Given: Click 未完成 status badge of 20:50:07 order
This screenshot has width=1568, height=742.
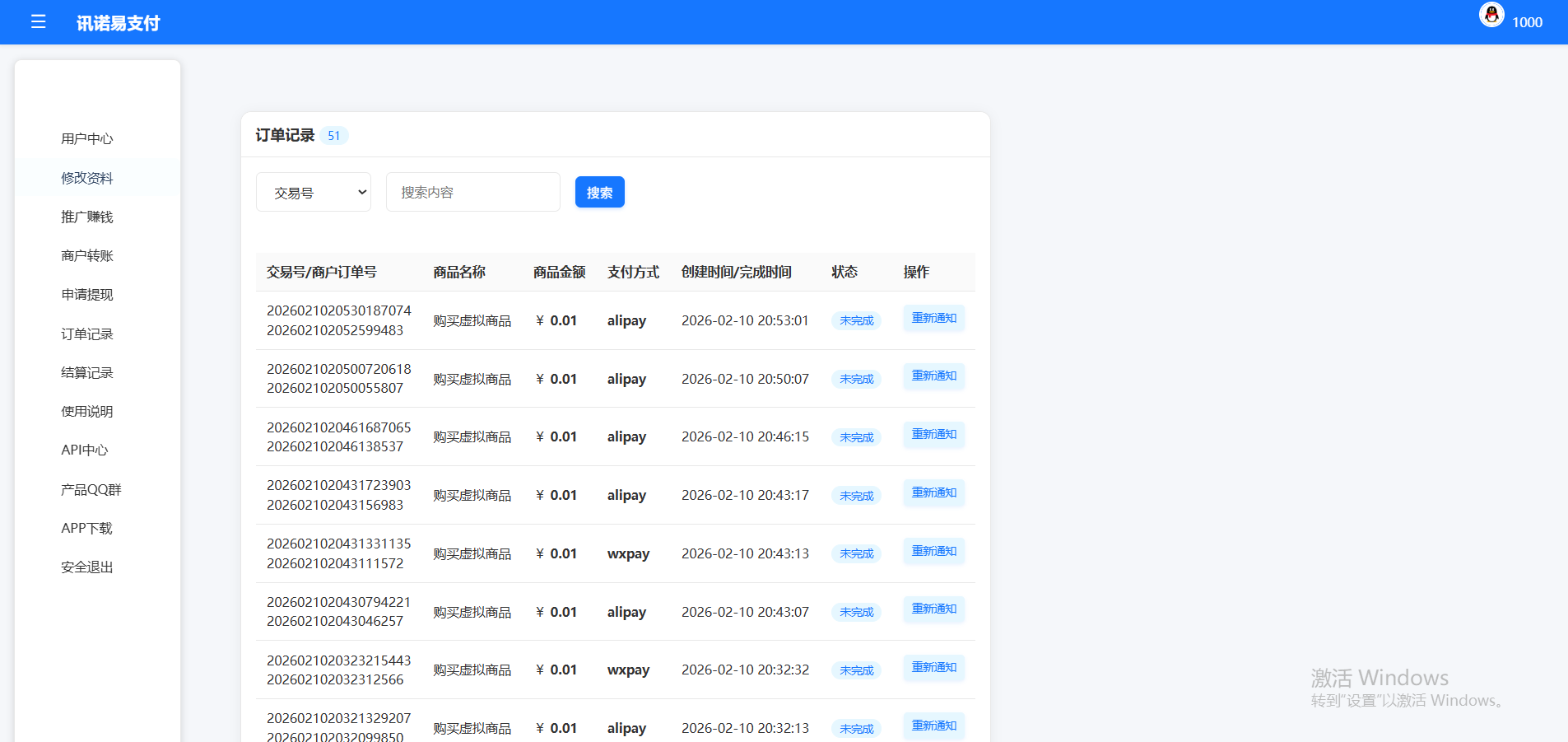Looking at the screenshot, I should 856,380.
